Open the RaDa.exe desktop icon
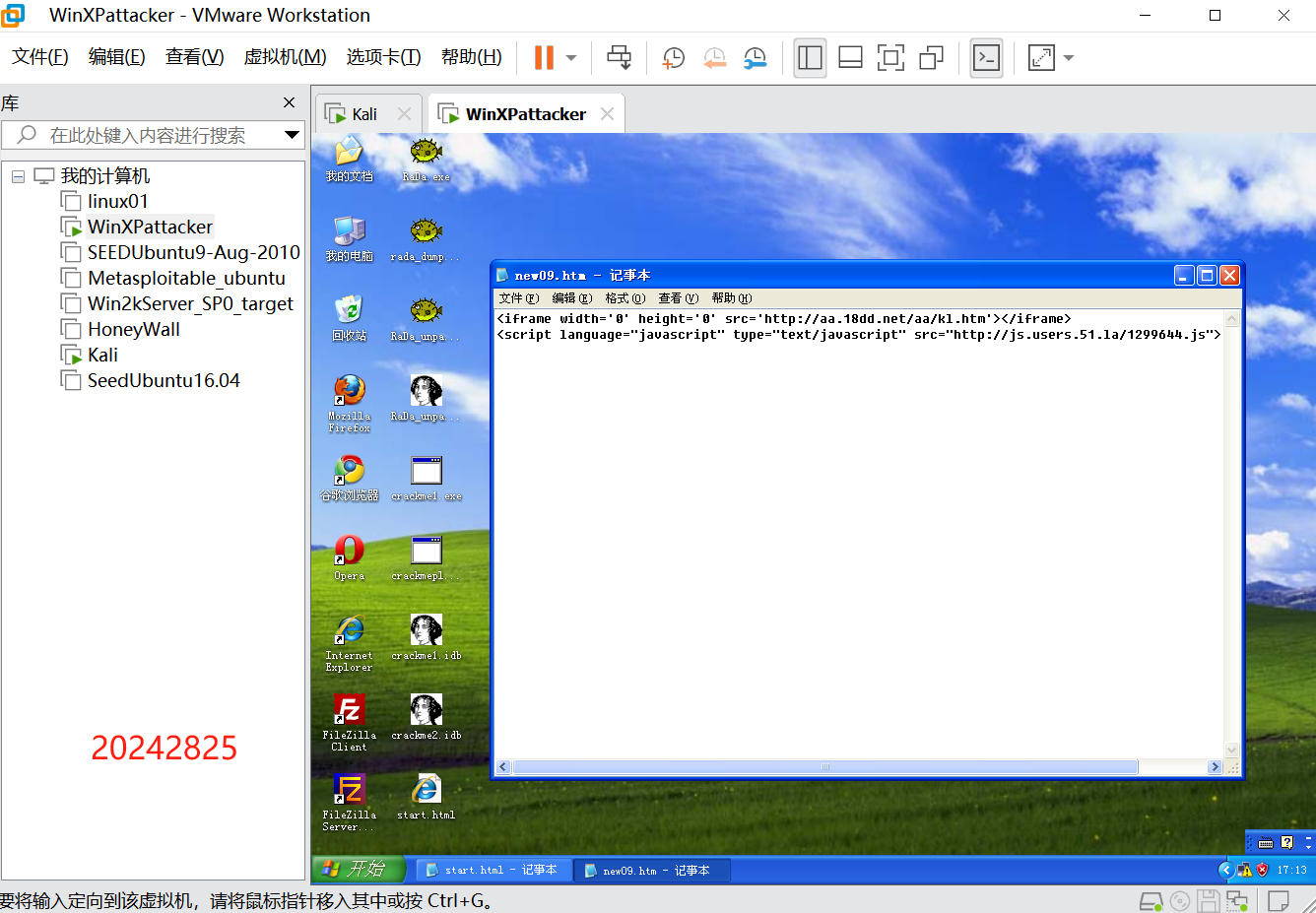 [427, 160]
